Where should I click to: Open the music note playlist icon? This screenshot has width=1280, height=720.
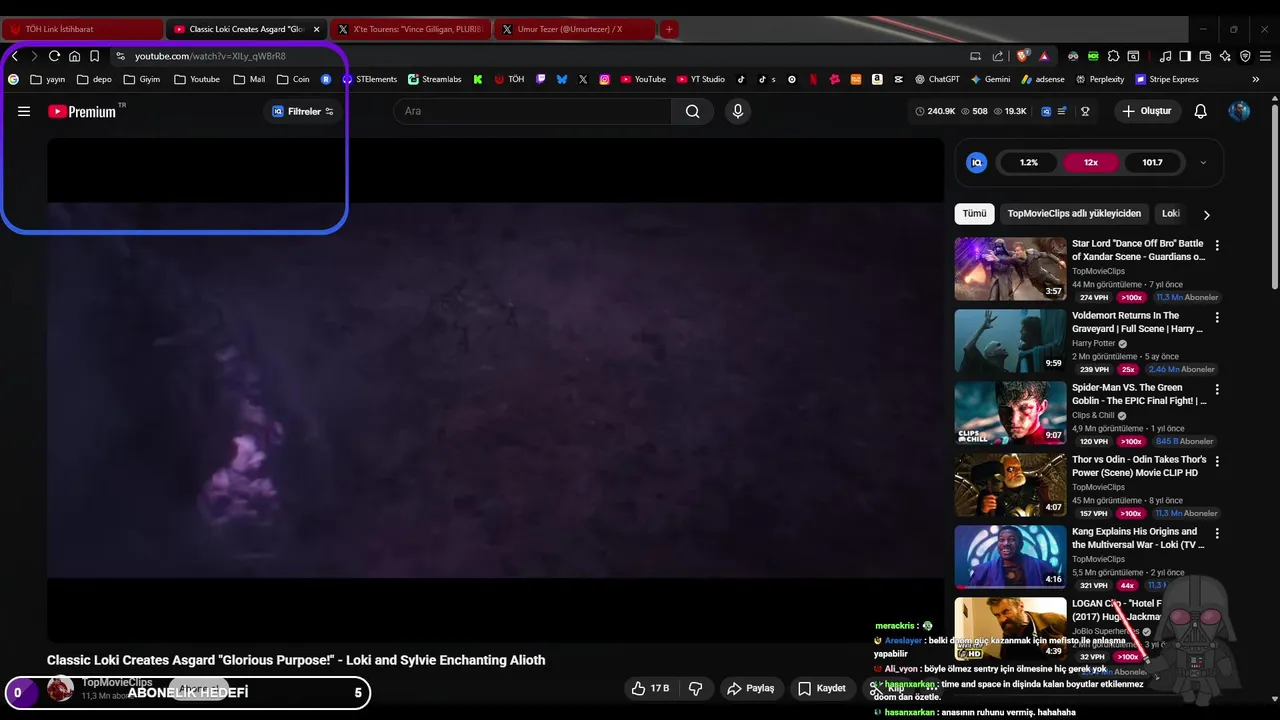(x=1165, y=56)
